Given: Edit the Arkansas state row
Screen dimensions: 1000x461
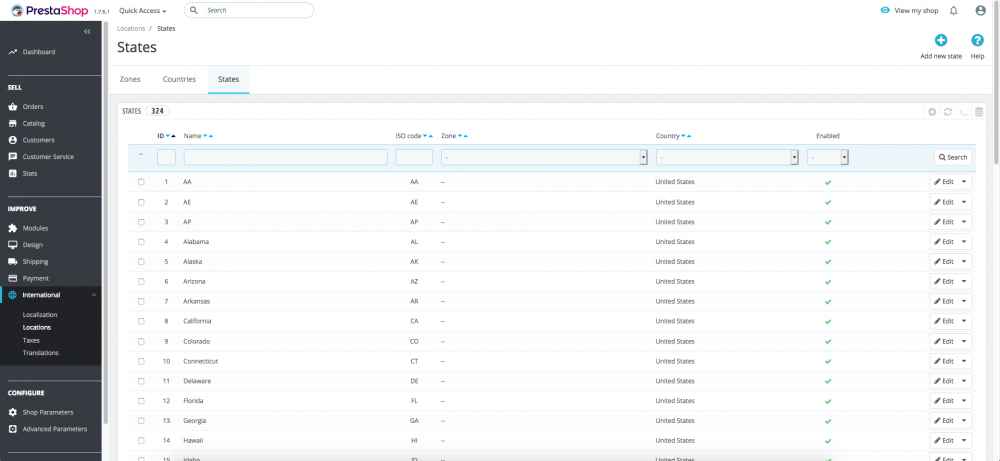Looking at the screenshot, I should tap(944, 301).
